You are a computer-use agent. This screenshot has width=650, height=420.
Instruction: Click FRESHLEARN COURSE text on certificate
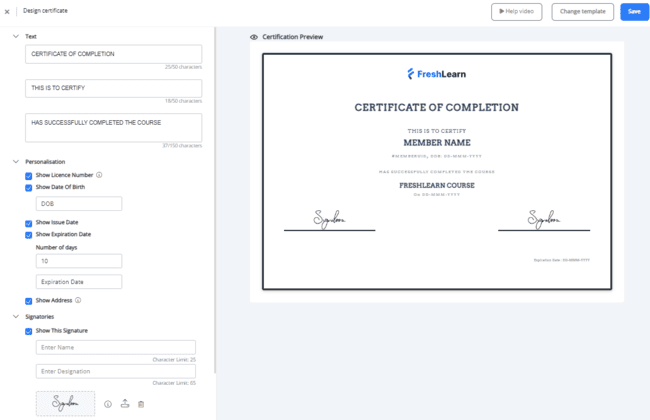tap(437, 185)
